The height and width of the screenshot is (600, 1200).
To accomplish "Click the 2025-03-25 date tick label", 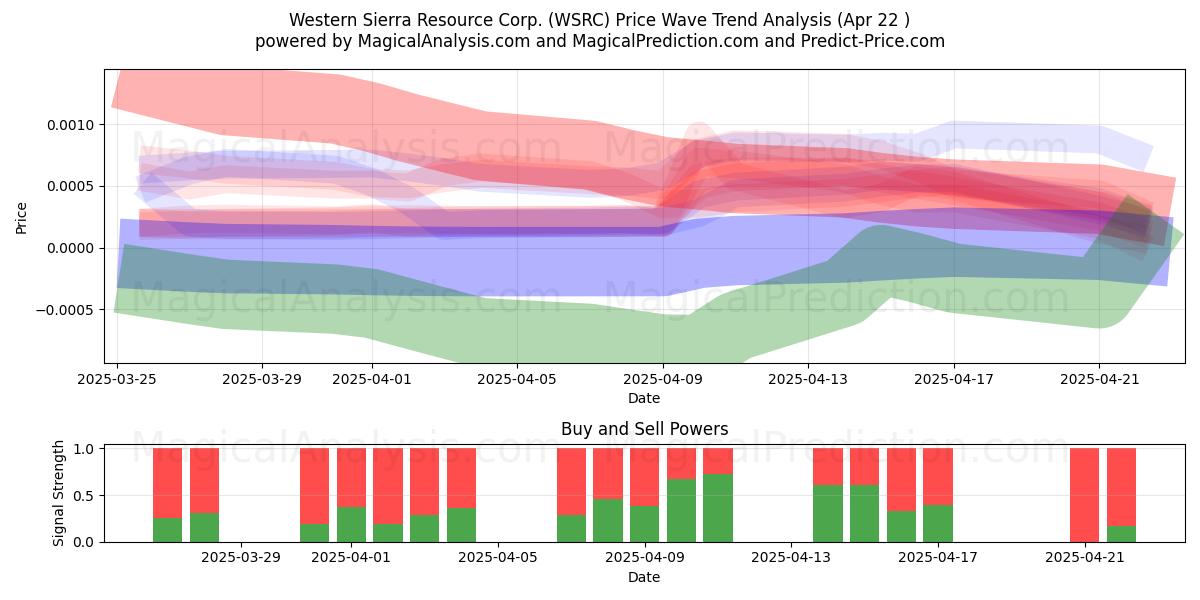I will tap(117, 380).
